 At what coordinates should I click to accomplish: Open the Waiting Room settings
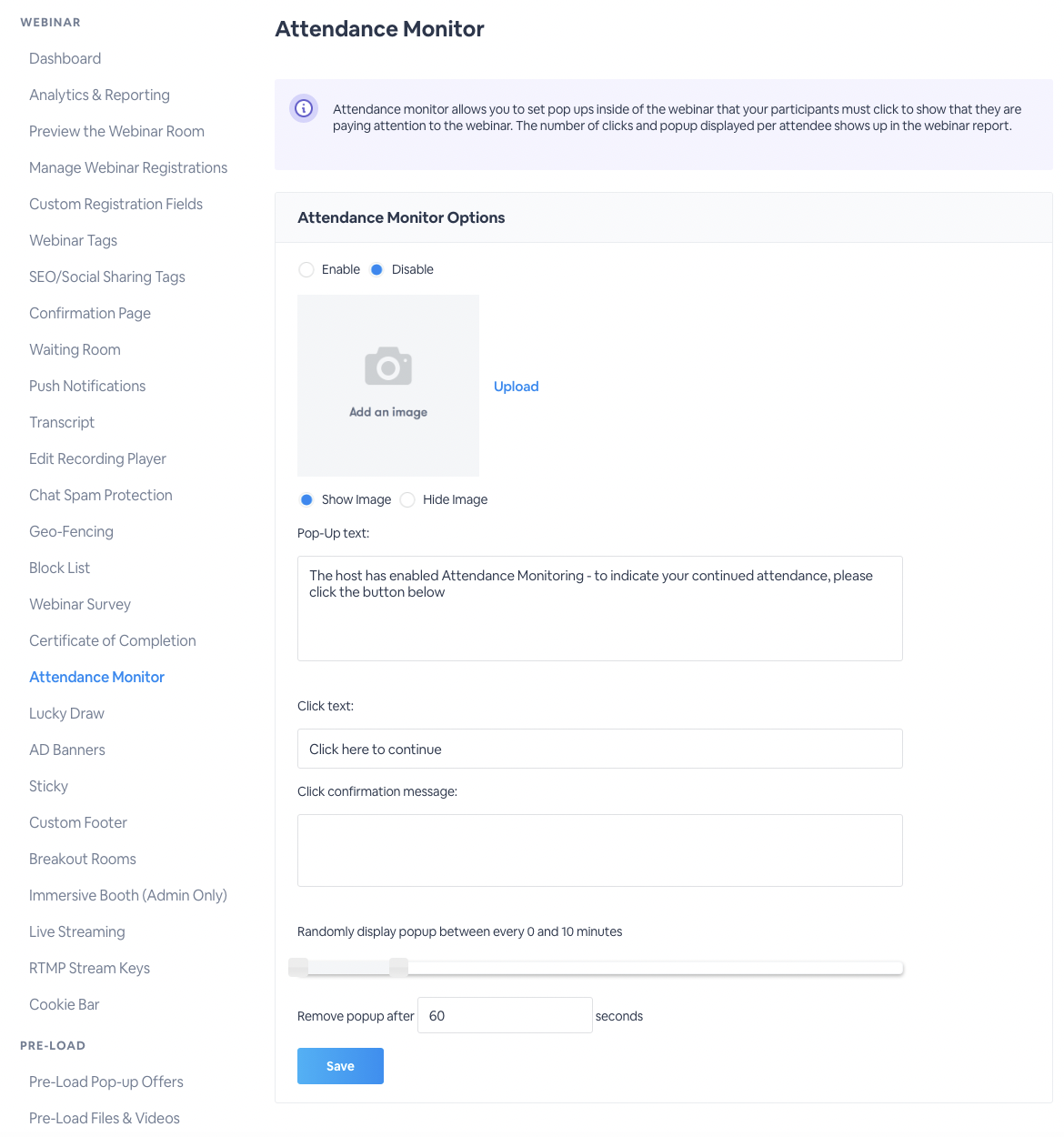(x=75, y=349)
